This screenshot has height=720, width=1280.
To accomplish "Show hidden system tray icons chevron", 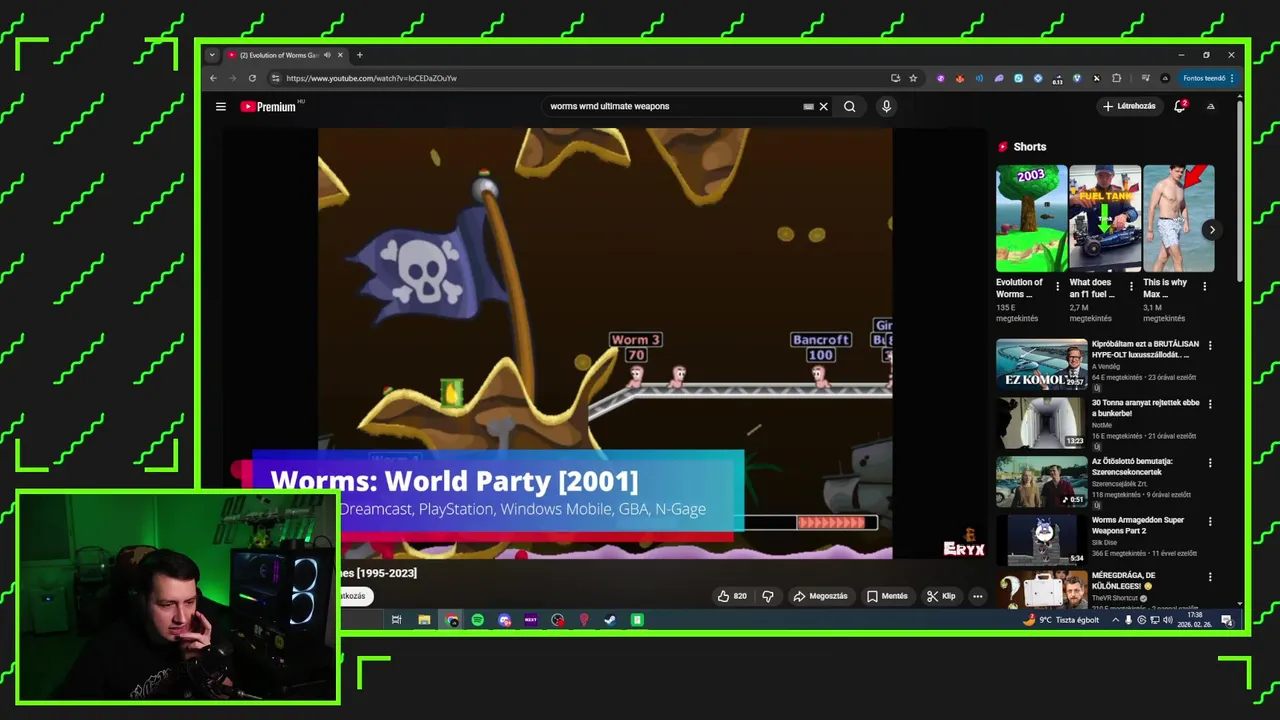I will click(x=1116, y=620).
